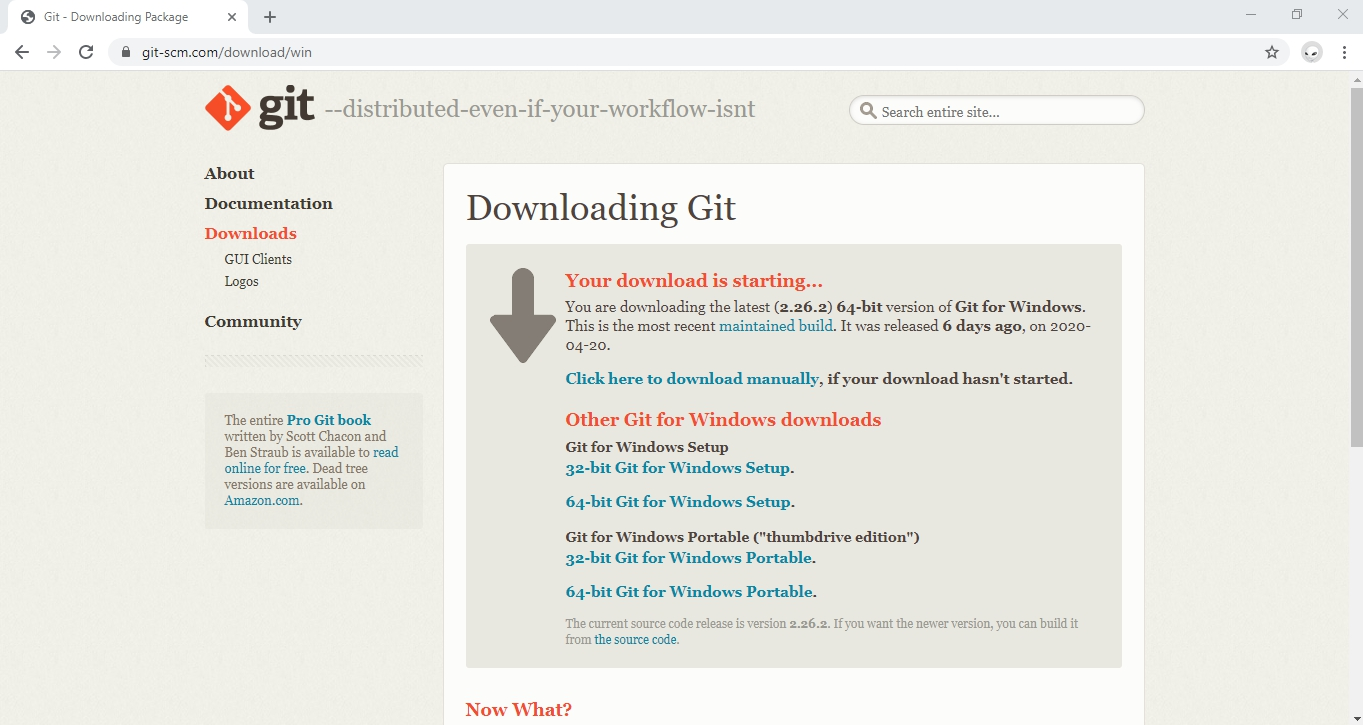Download 64-bit Git for Windows Setup

(676, 501)
